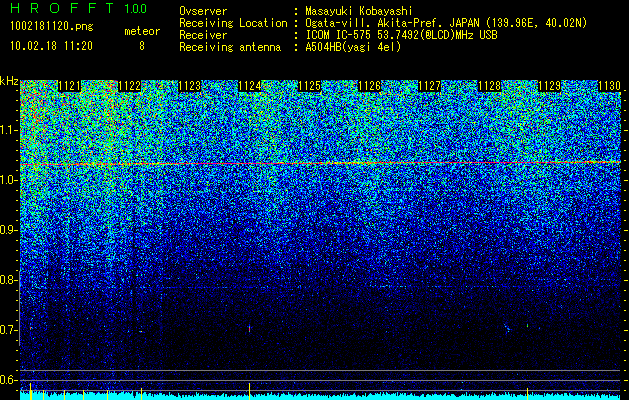Click the yellow meteor detection tick below 1124
Image resolution: width=629 pixels, height=400 pixels.
[x=250, y=391]
